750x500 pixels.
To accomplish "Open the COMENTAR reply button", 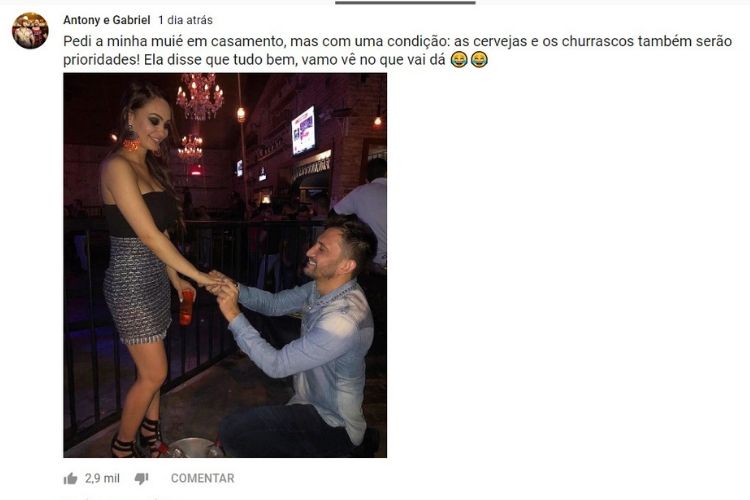I will 203,478.
